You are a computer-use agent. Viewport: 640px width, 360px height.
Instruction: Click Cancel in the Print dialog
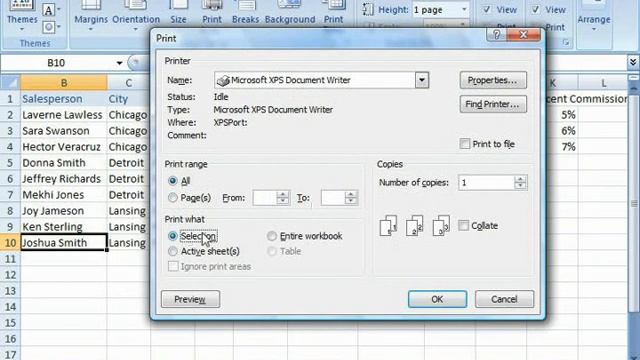coord(504,299)
